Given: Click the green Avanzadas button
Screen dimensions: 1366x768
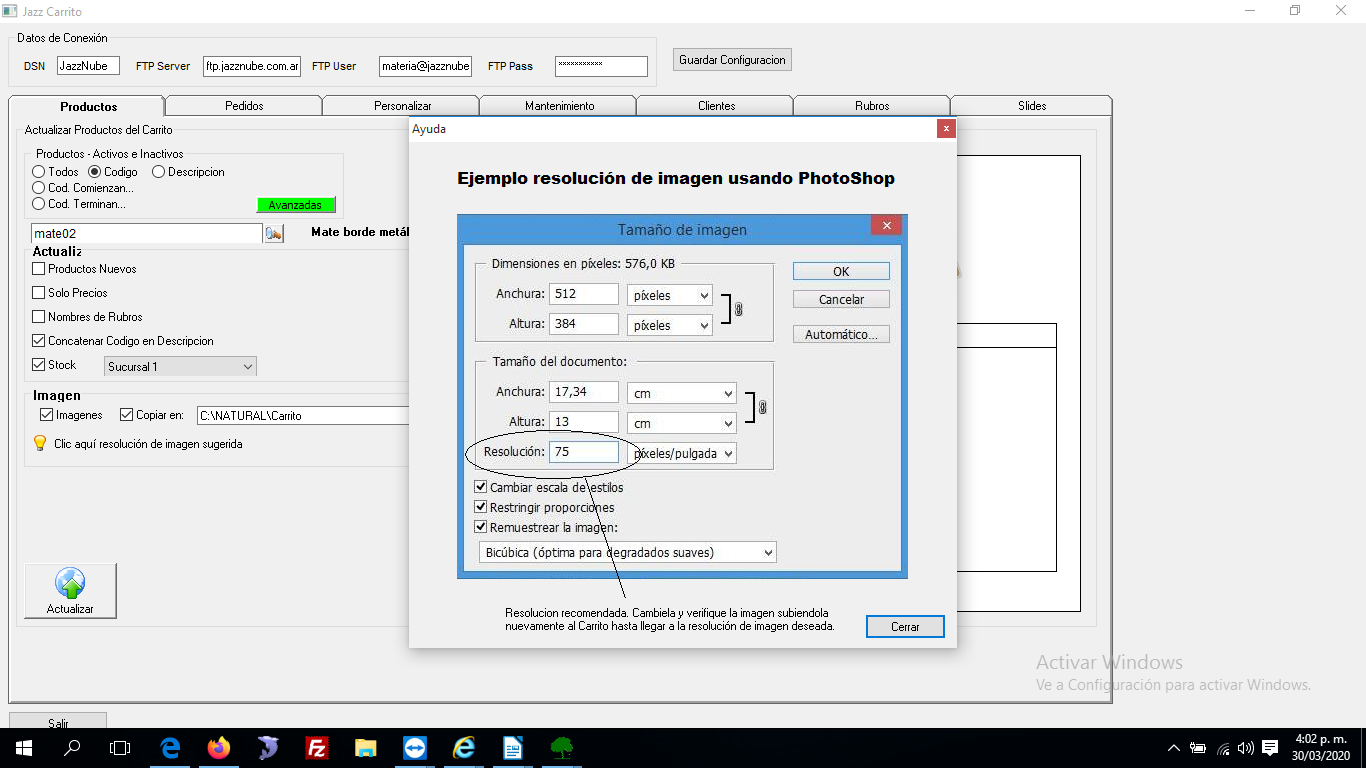Looking at the screenshot, I should coord(295,205).
